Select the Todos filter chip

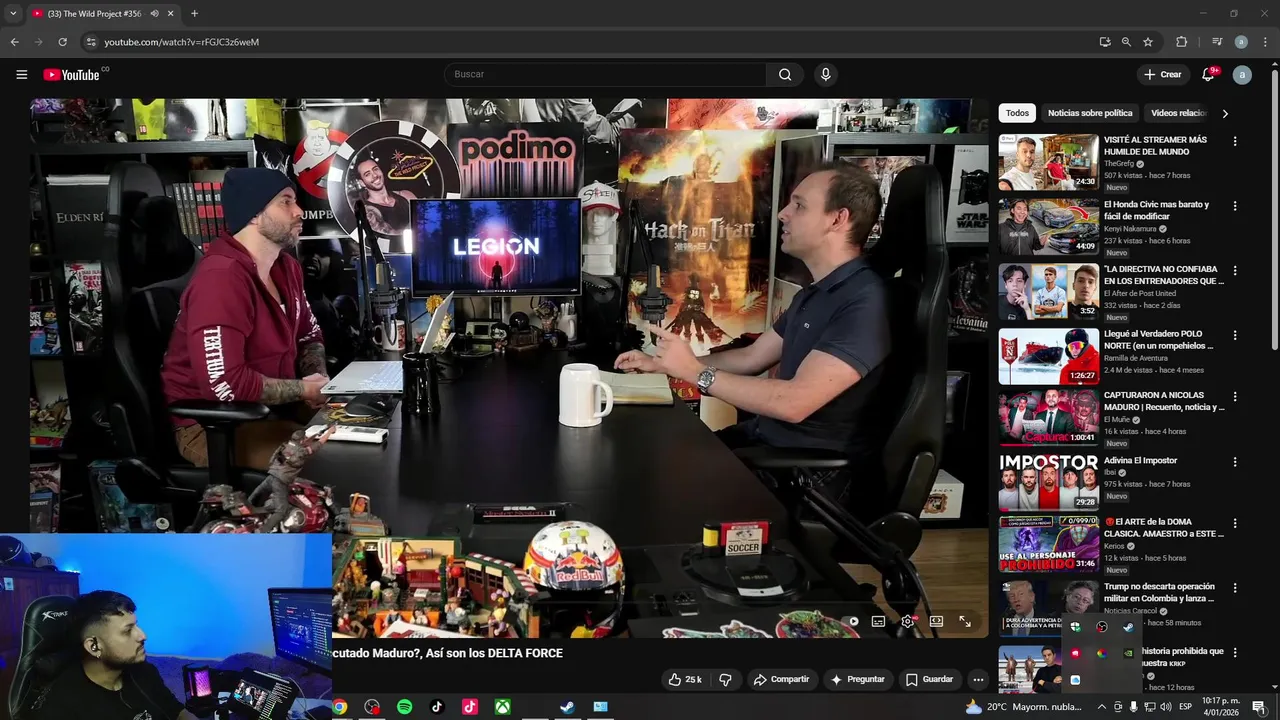[1017, 113]
